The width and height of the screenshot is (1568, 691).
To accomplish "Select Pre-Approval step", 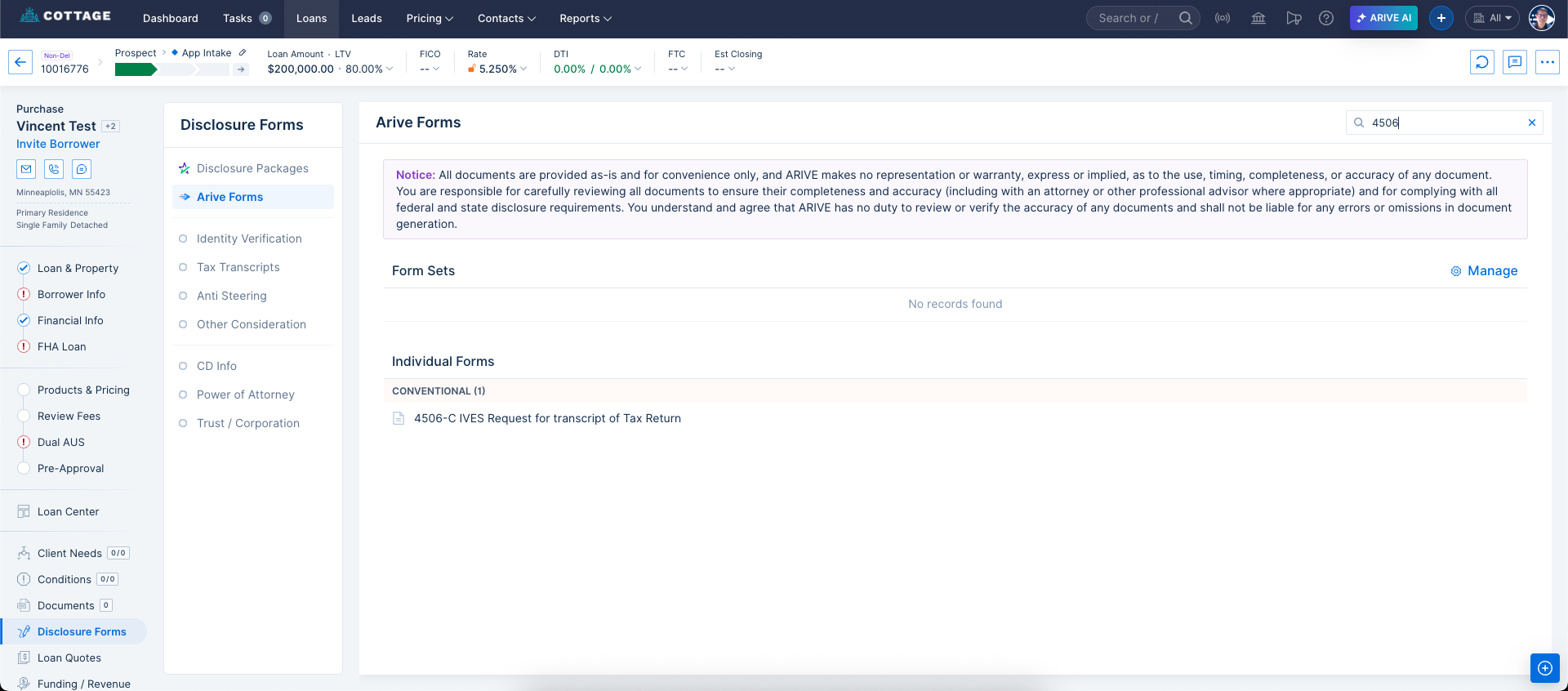I will (x=70, y=468).
